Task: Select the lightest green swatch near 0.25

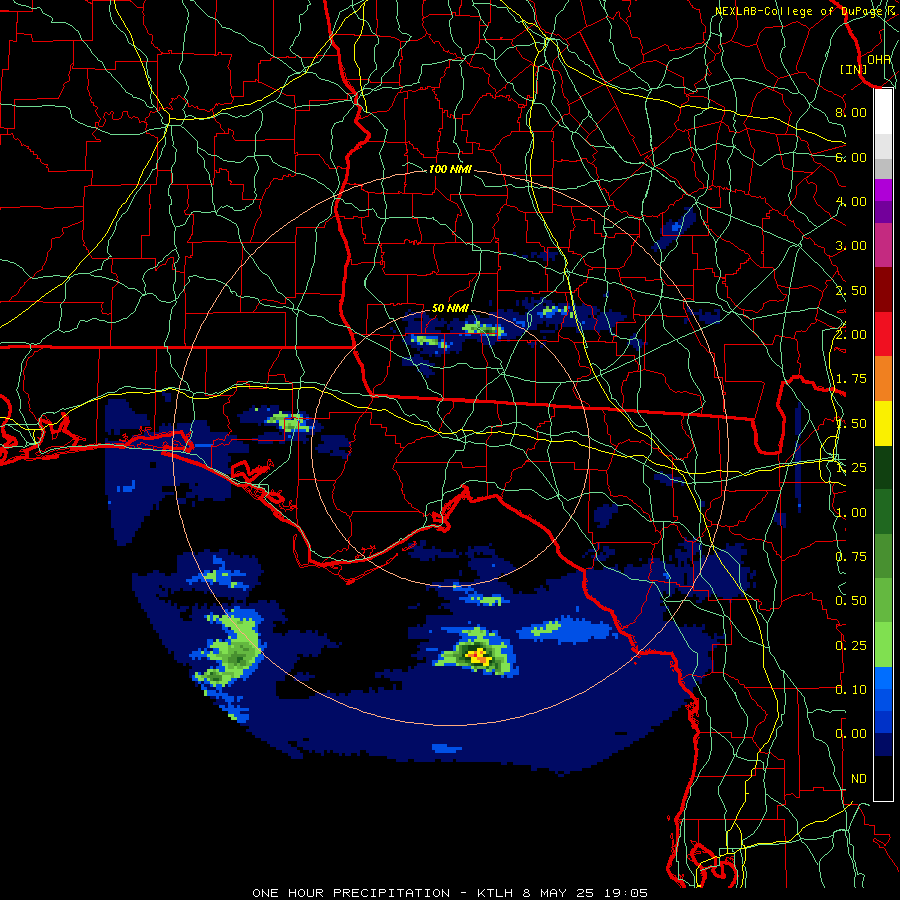Action: [x=883, y=645]
